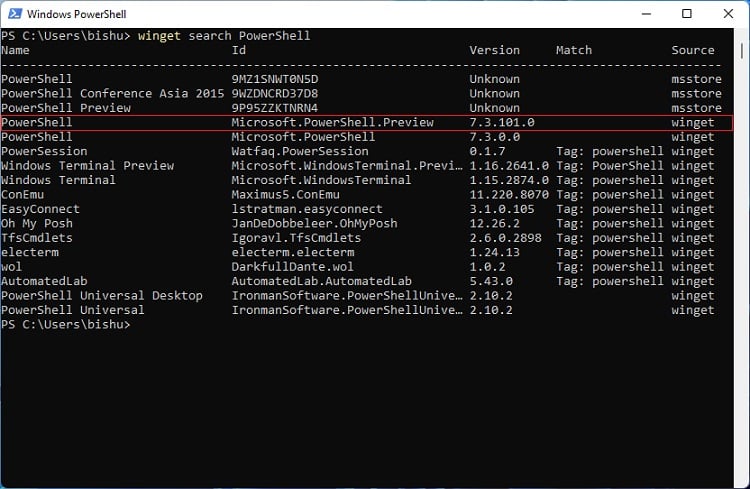Click the vertical scrollbar thumb

[x=741, y=51]
